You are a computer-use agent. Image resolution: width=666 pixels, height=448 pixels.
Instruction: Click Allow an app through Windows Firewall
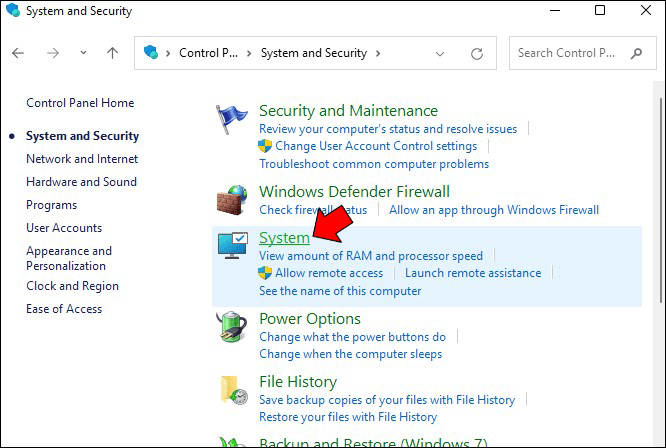(x=494, y=210)
